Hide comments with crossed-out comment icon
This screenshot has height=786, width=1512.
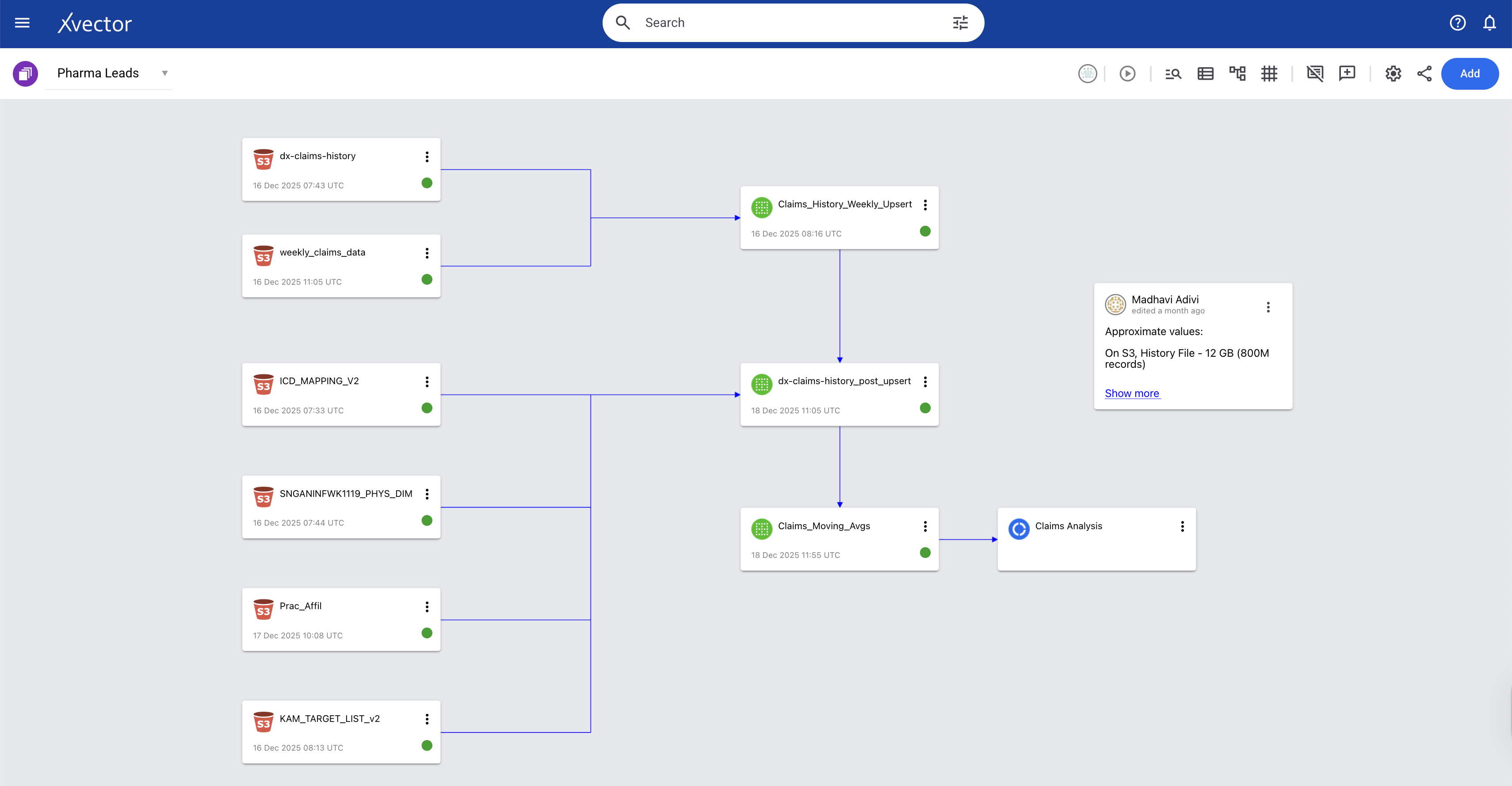pyautogui.click(x=1315, y=73)
